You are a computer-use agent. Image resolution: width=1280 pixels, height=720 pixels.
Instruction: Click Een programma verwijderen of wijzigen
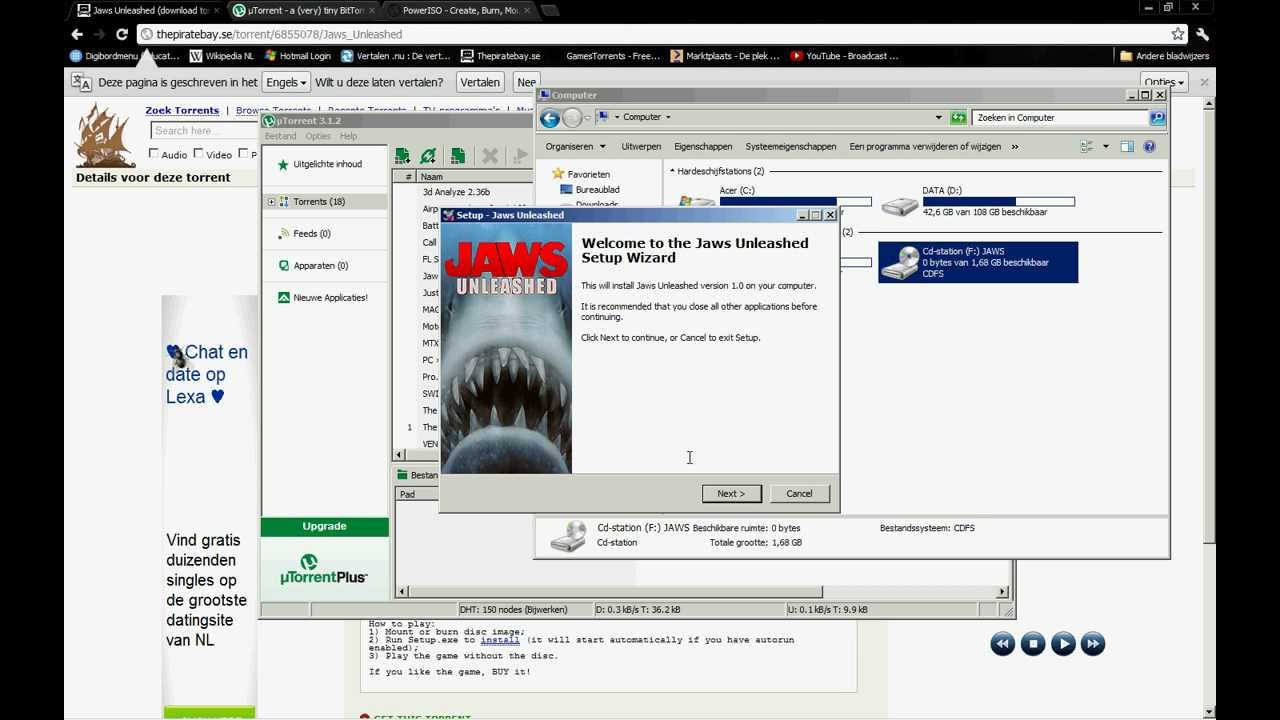(925, 146)
